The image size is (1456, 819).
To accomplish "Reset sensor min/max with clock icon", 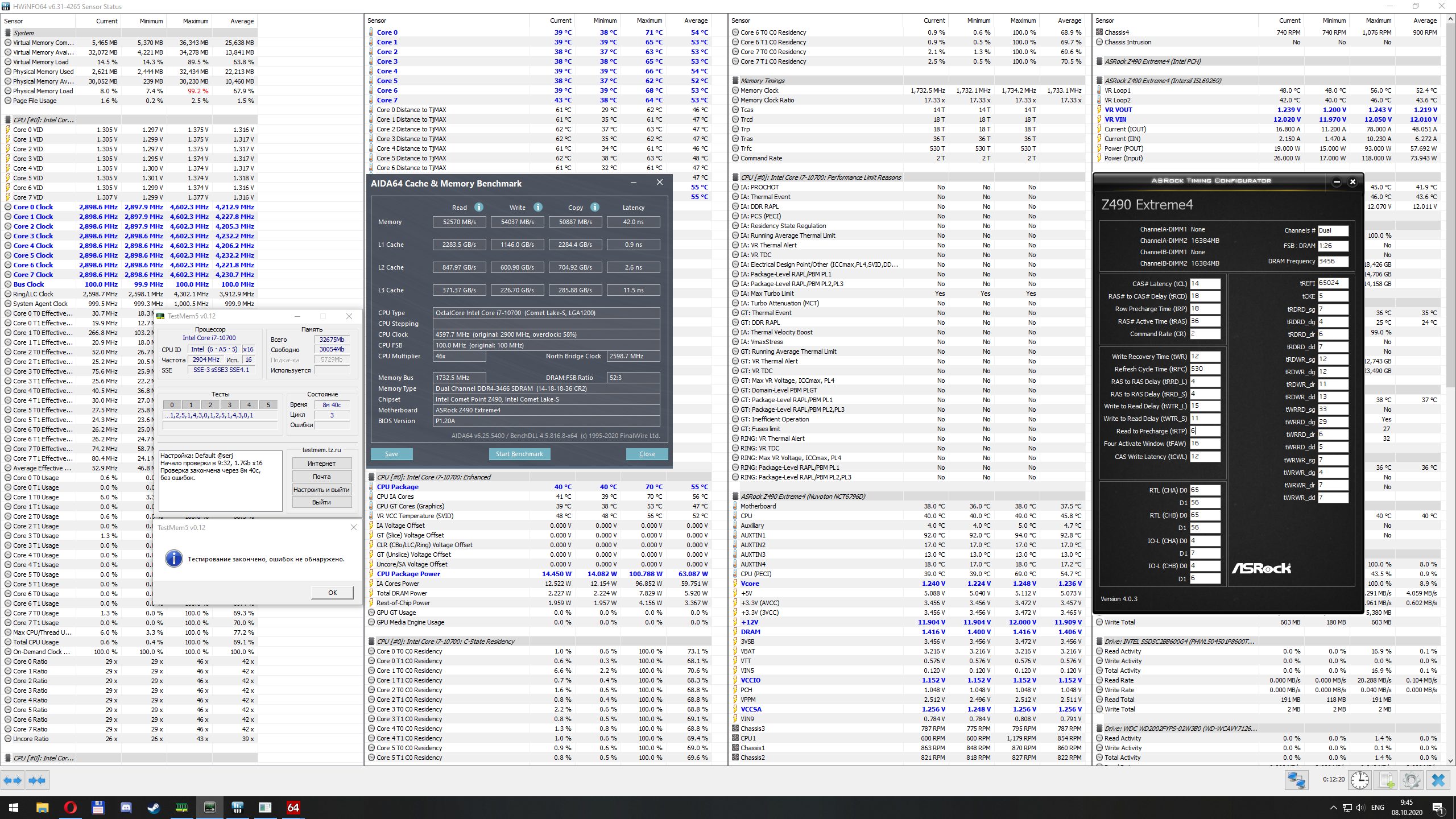I will click(x=1360, y=780).
